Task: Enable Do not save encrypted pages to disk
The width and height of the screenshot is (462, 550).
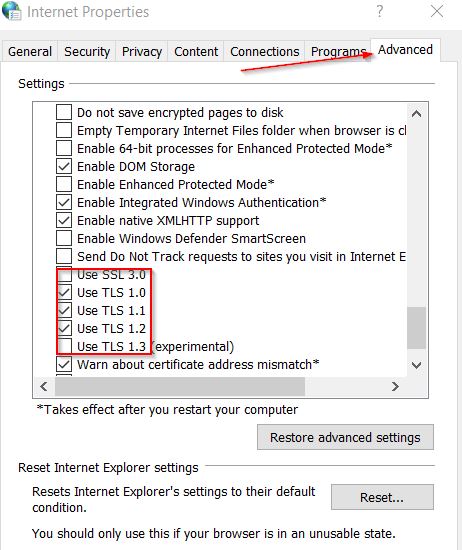Action: point(64,113)
